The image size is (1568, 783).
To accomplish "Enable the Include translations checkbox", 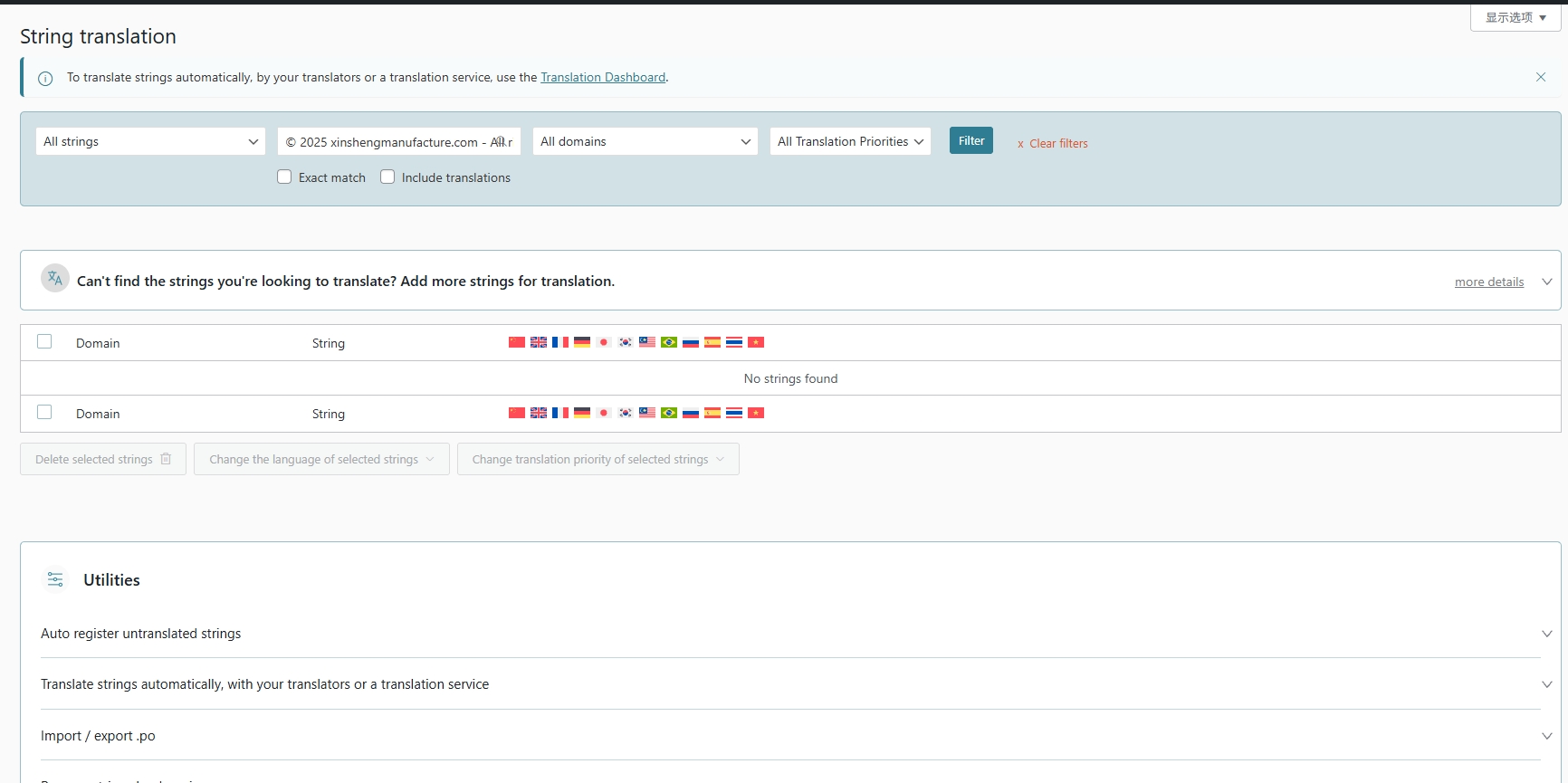I will pos(387,177).
